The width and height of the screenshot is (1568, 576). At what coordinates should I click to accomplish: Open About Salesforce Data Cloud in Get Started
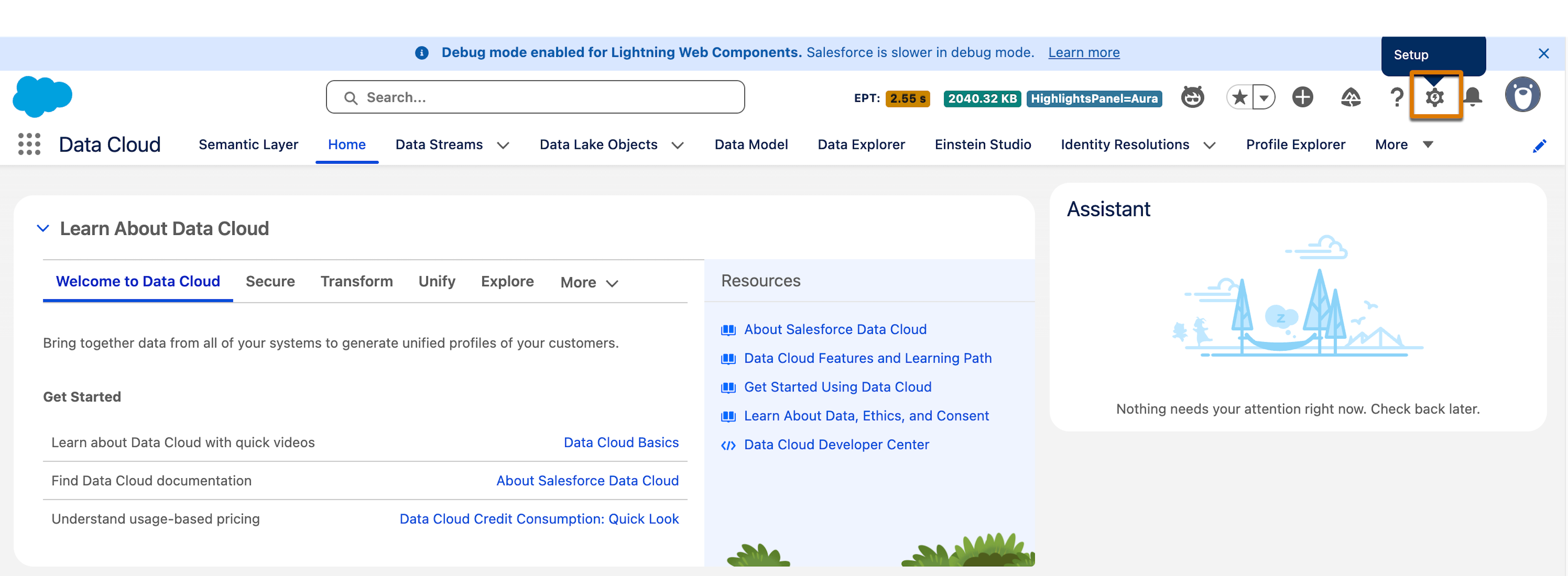(587, 481)
